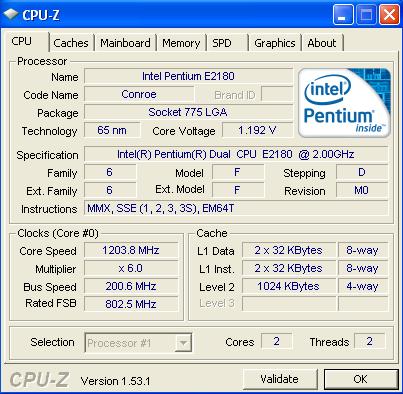Switch to the Caches tab
The width and height of the screenshot is (403, 394).
(71, 43)
